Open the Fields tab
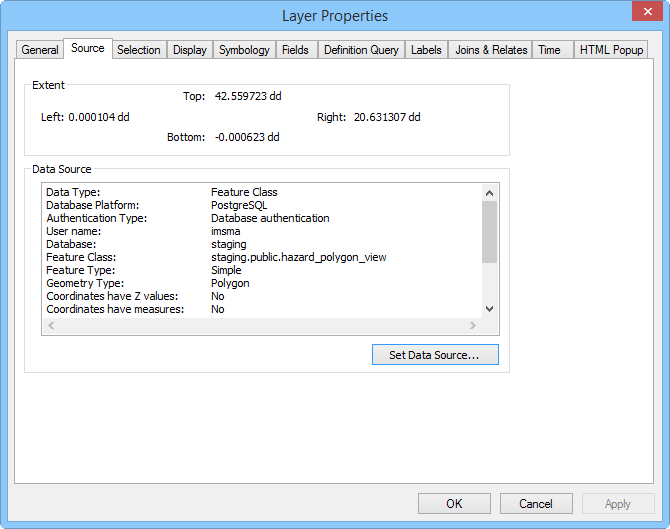The image size is (670, 529). (295, 50)
